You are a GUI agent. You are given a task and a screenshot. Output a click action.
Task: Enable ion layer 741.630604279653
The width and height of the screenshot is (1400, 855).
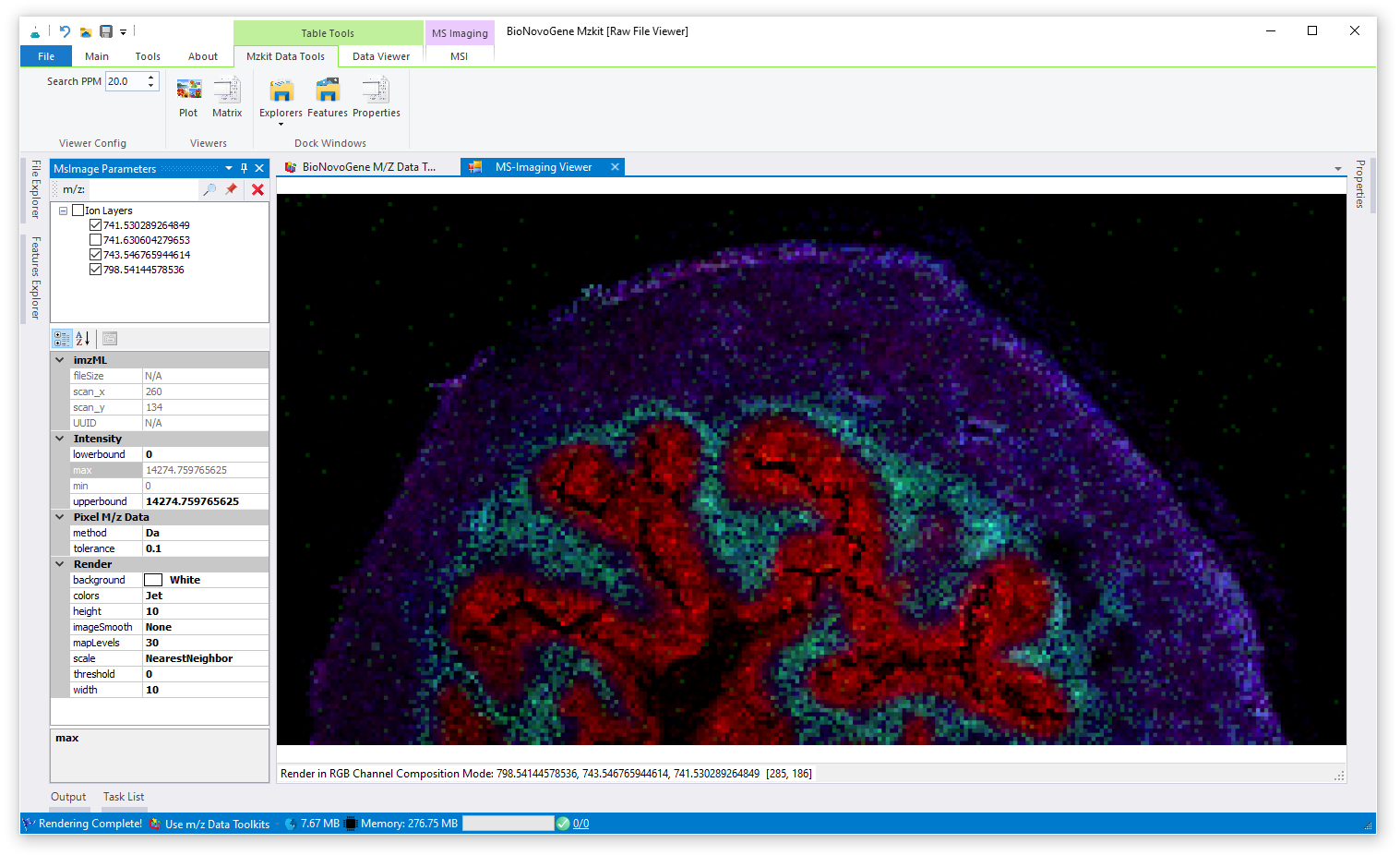click(96, 240)
